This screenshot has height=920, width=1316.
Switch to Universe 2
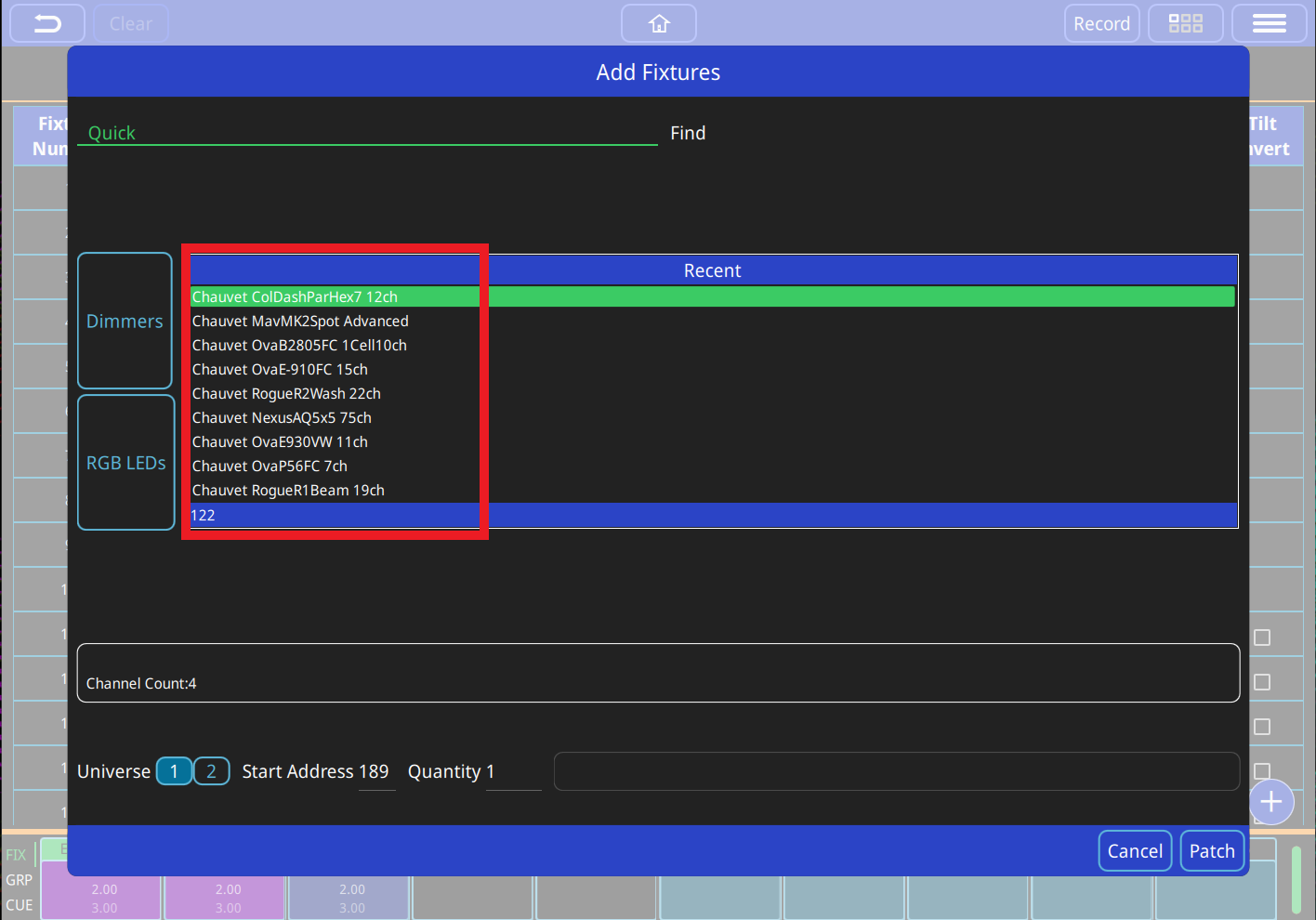click(x=212, y=771)
